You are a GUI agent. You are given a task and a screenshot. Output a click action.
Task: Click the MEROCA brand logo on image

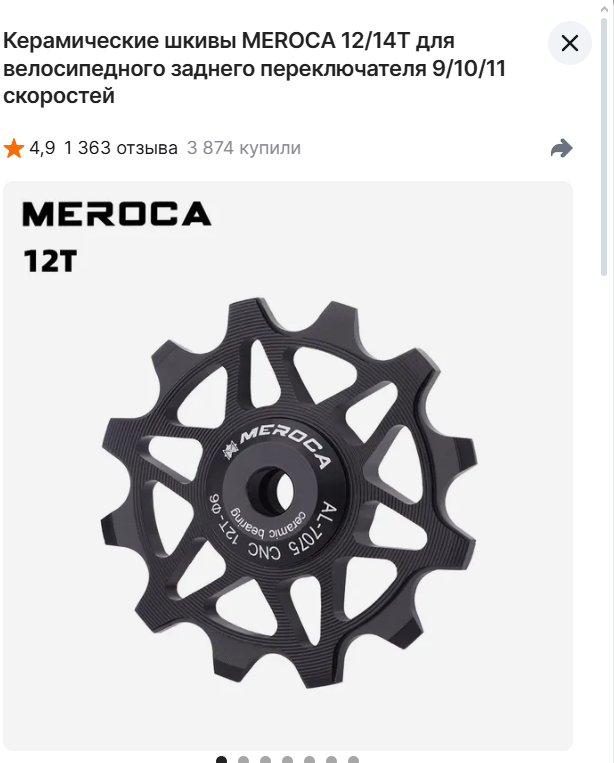click(117, 214)
